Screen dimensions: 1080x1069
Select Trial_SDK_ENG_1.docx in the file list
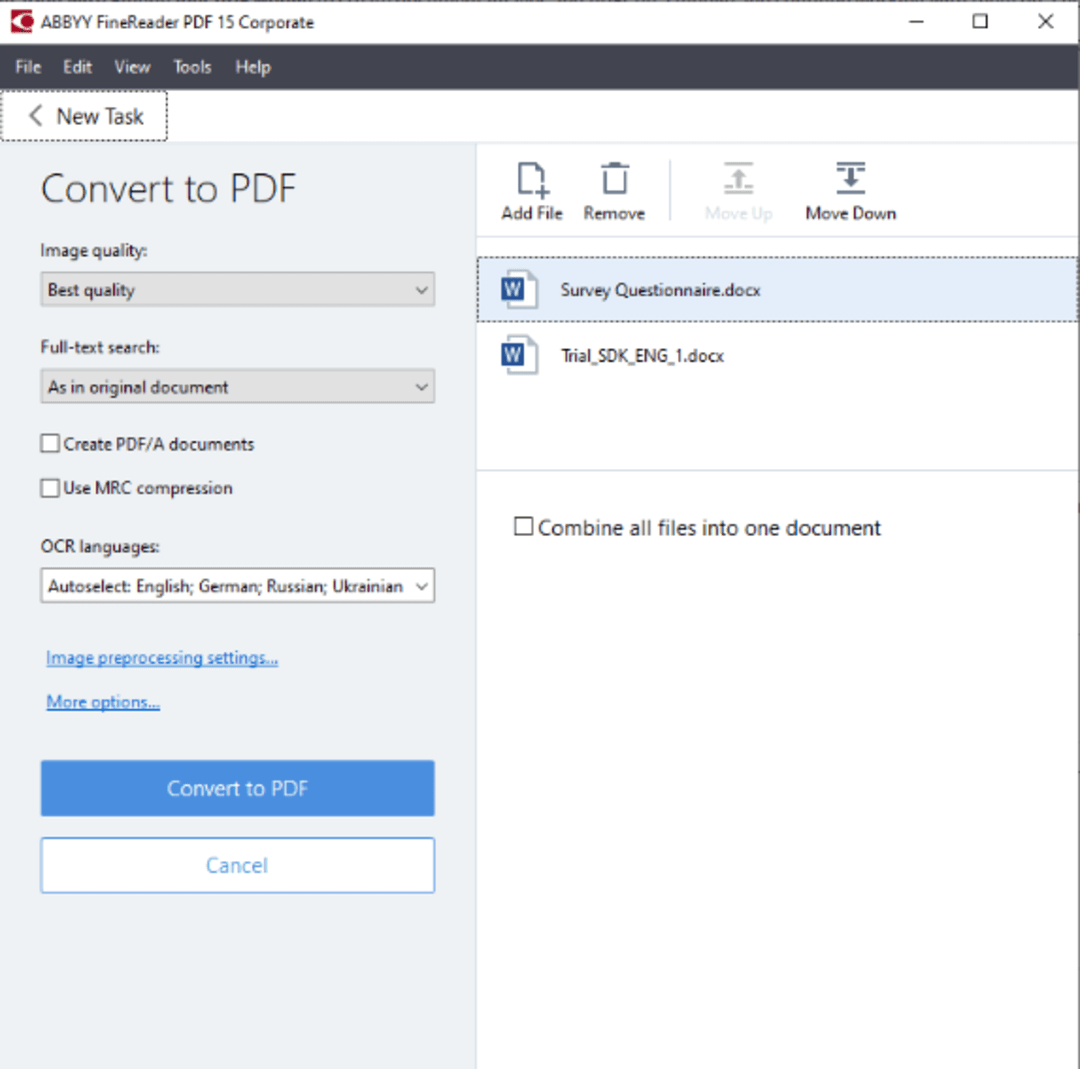tap(642, 356)
